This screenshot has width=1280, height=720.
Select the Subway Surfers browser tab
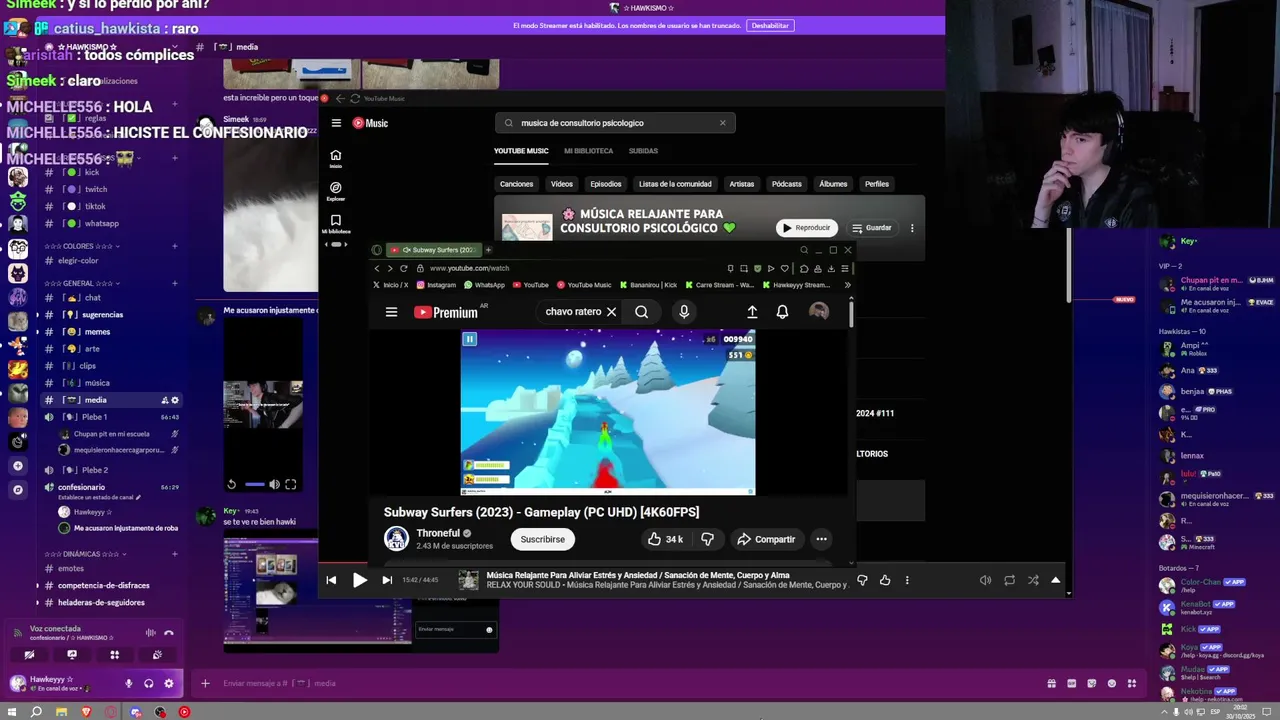point(432,250)
